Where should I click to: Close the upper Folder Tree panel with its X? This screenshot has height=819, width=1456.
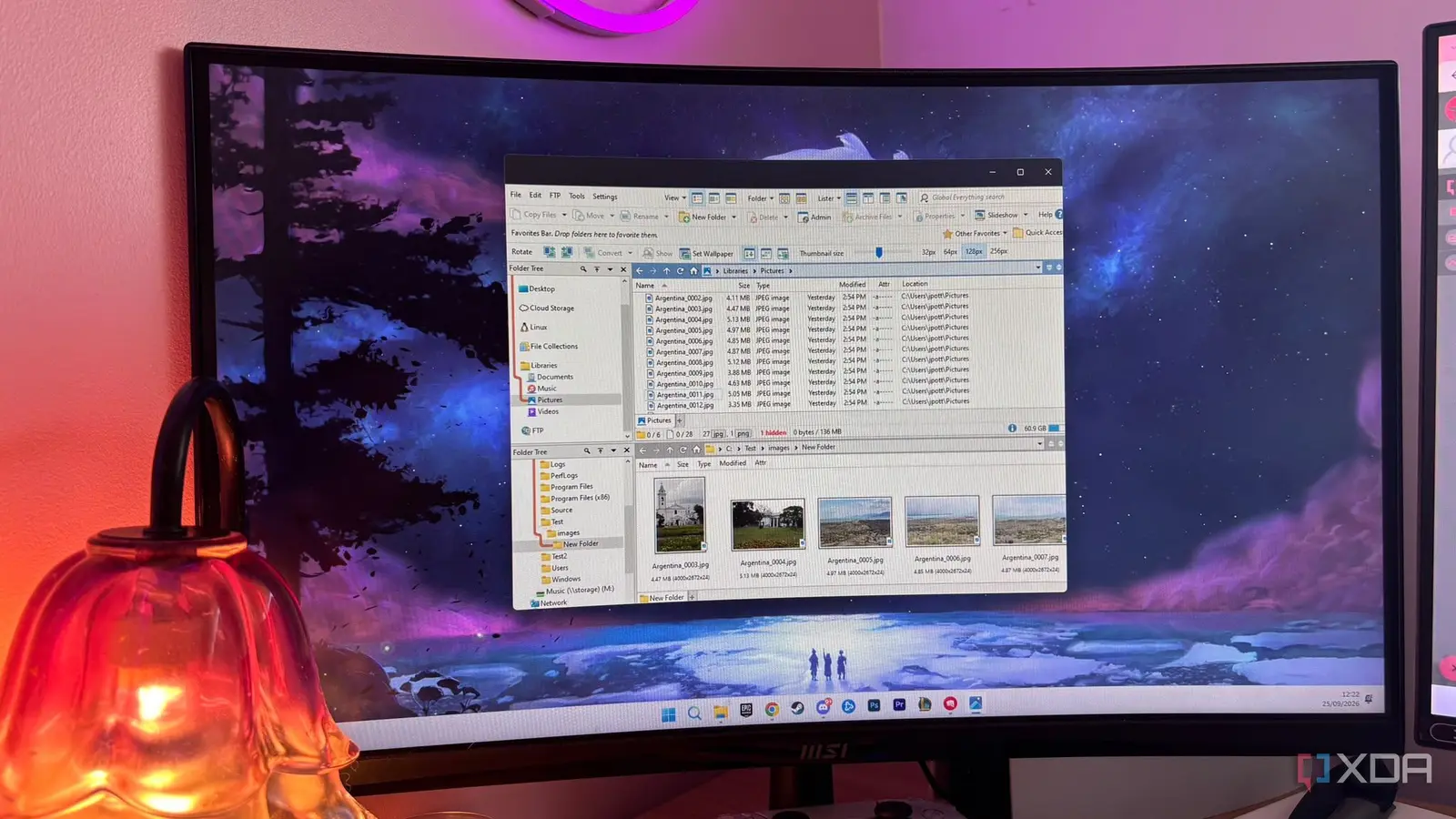click(x=623, y=269)
